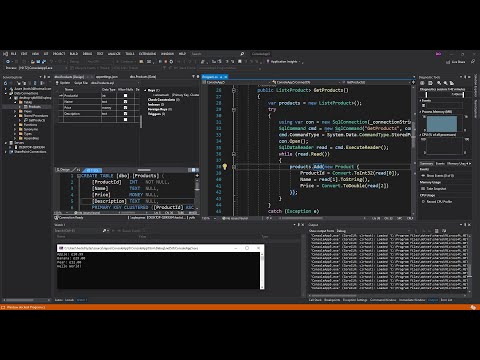Viewport: 480px width, 360px height.
Task: Collapse the Process Memory graph section
Action: (420, 112)
